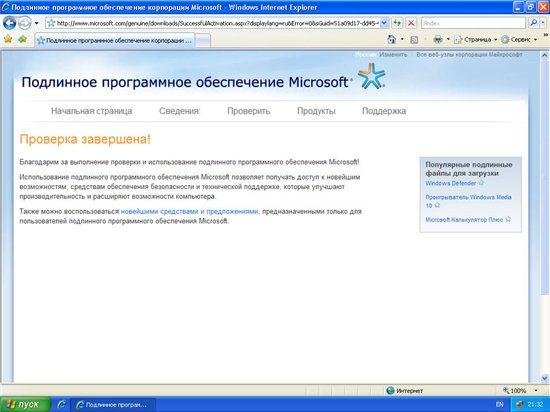Image resolution: width=550 pixels, height=412 pixels.
Task: Click 'Популярные подлинные файлы для загрузки' heading
Action: pos(469,169)
